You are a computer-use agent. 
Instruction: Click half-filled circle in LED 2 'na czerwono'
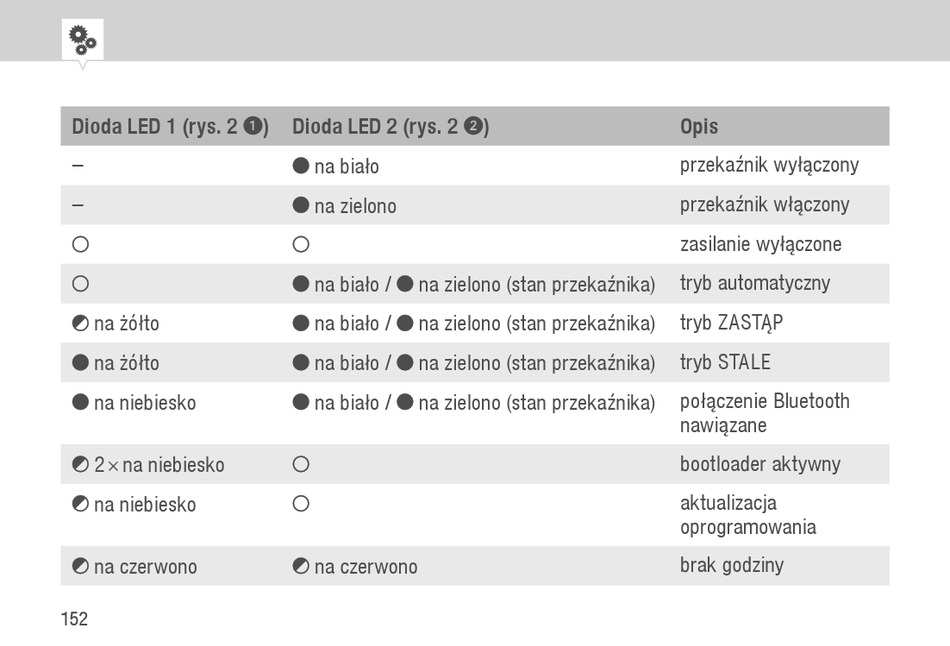point(301,566)
